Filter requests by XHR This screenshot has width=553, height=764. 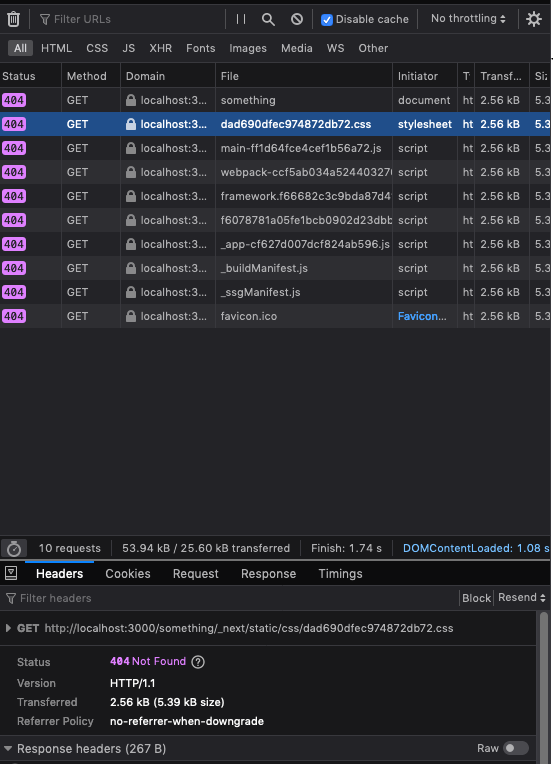tap(161, 48)
